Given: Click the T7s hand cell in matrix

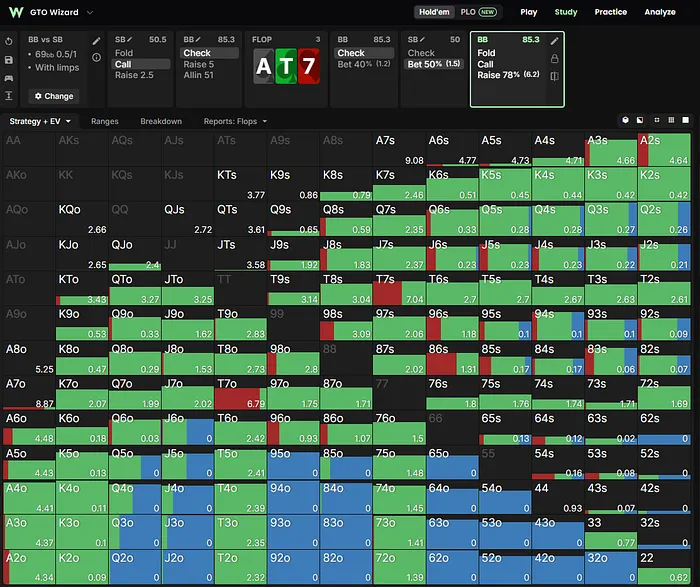Looking at the screenshot, I should point(399,288).
